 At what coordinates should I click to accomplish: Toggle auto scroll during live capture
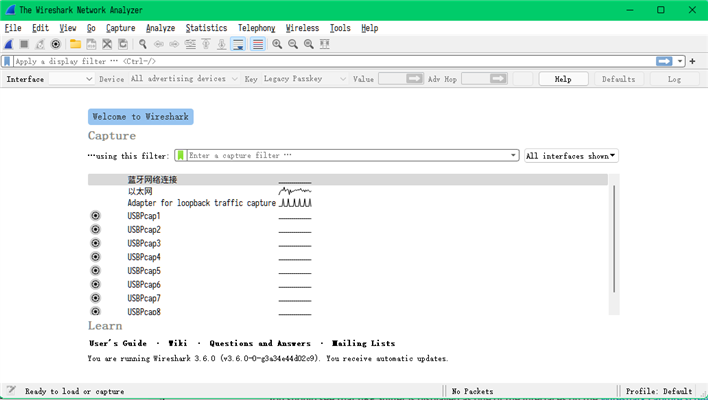click(x=238, y=44)
